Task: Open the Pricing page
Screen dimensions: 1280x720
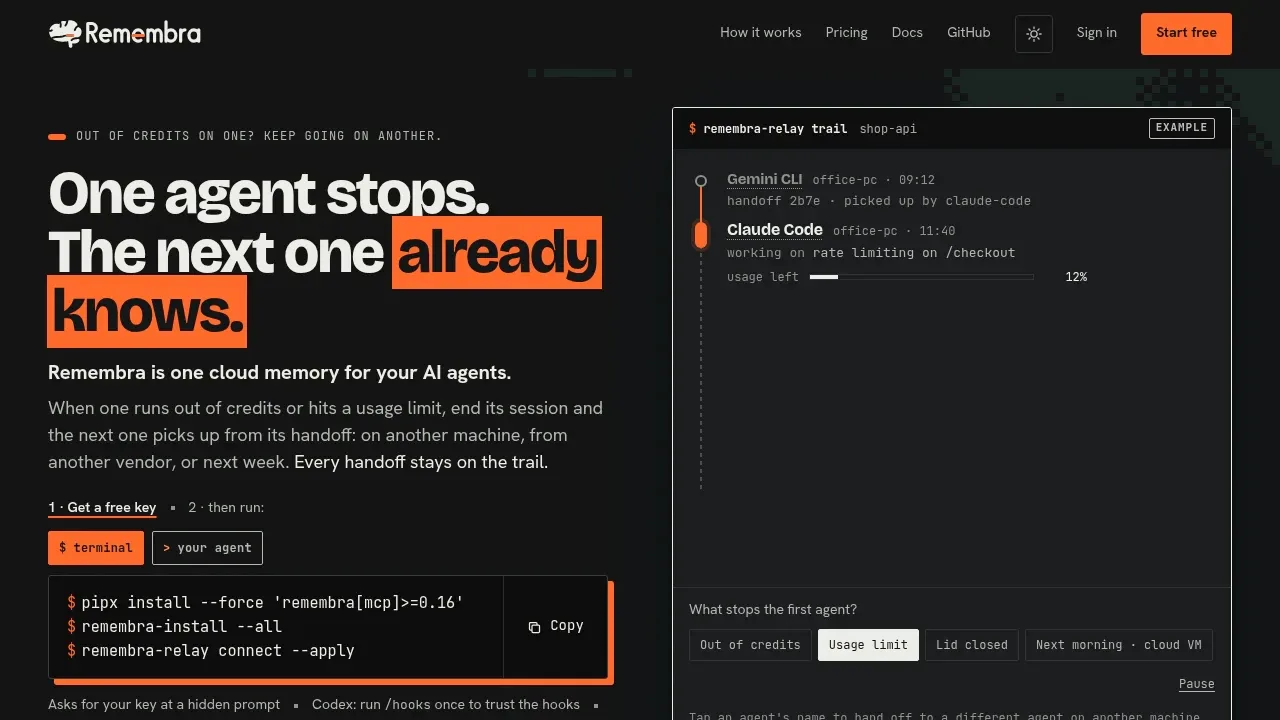Action: coord(846,33)
